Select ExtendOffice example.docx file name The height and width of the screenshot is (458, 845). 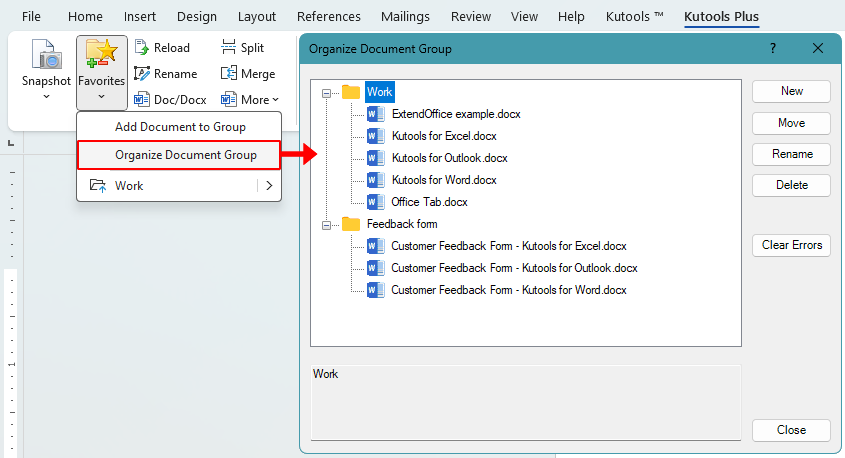click(x=456, y=114)
